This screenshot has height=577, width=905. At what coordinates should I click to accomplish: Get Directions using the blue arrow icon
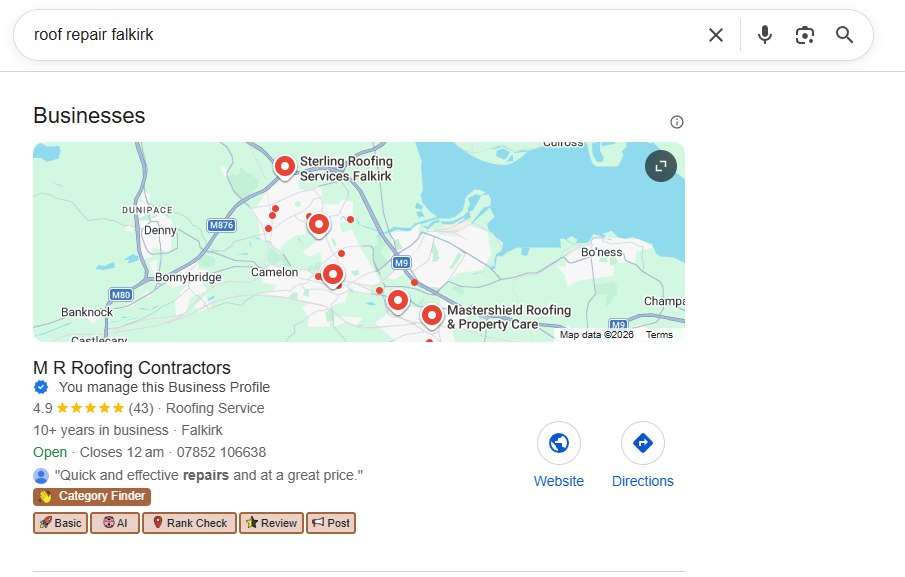click(x=642, y=442)
